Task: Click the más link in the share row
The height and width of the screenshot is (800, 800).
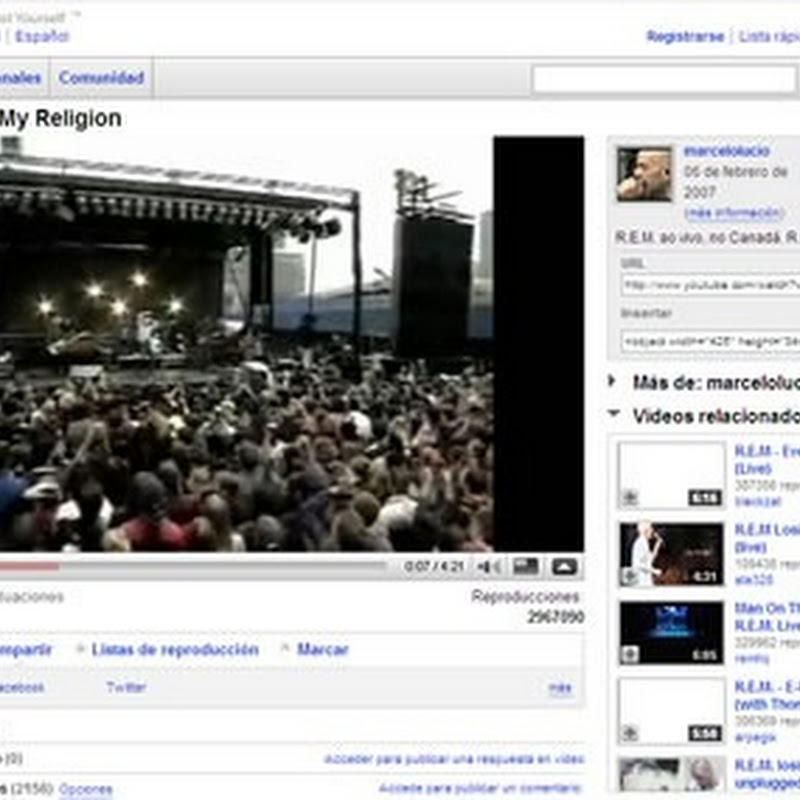Action: click(560, 688)
